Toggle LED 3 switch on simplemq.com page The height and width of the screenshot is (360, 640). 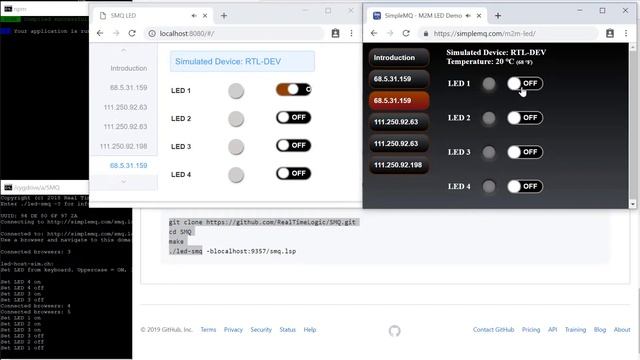point(525,152)
